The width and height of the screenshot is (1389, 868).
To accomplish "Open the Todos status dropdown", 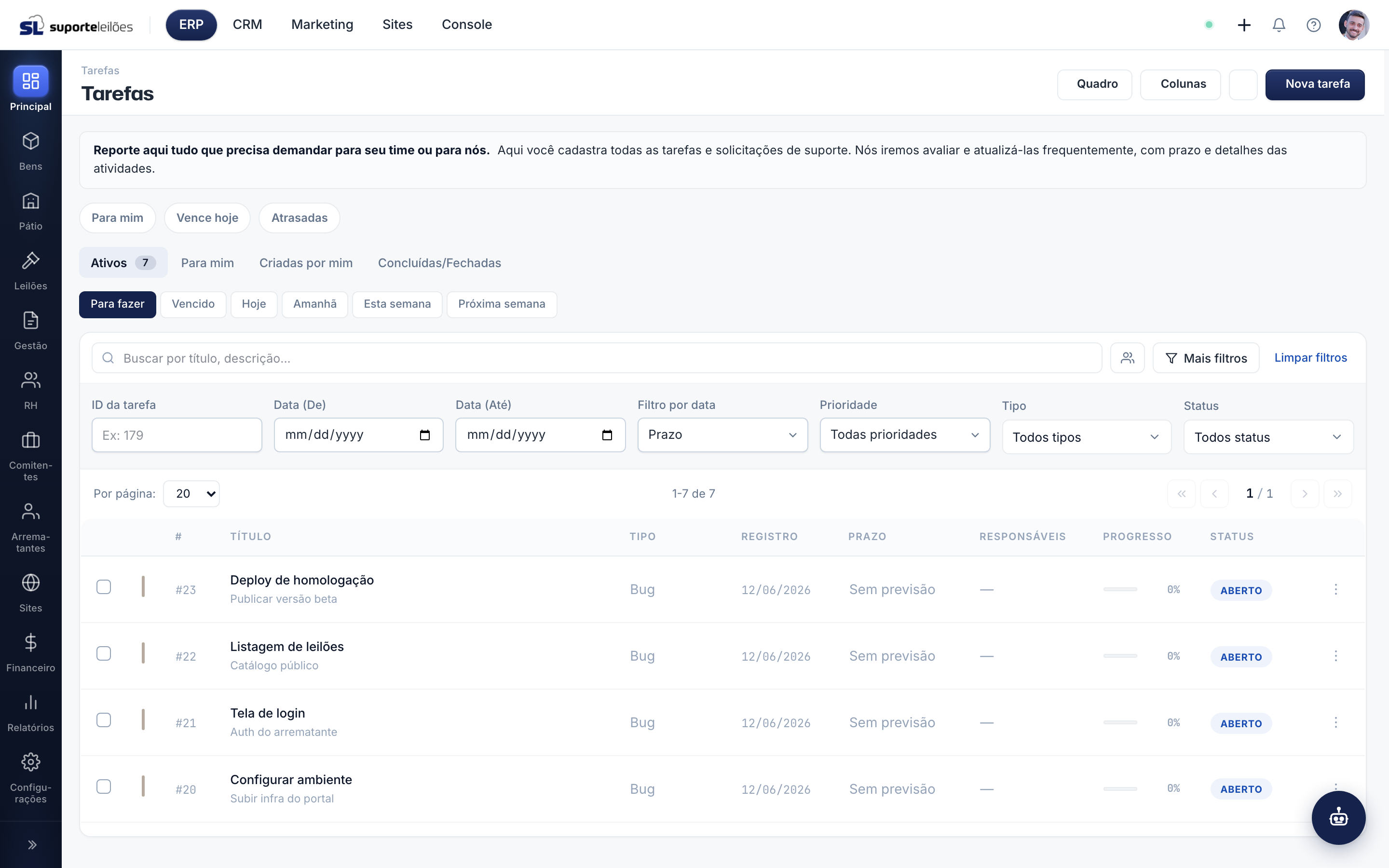I will [1268, 437].
